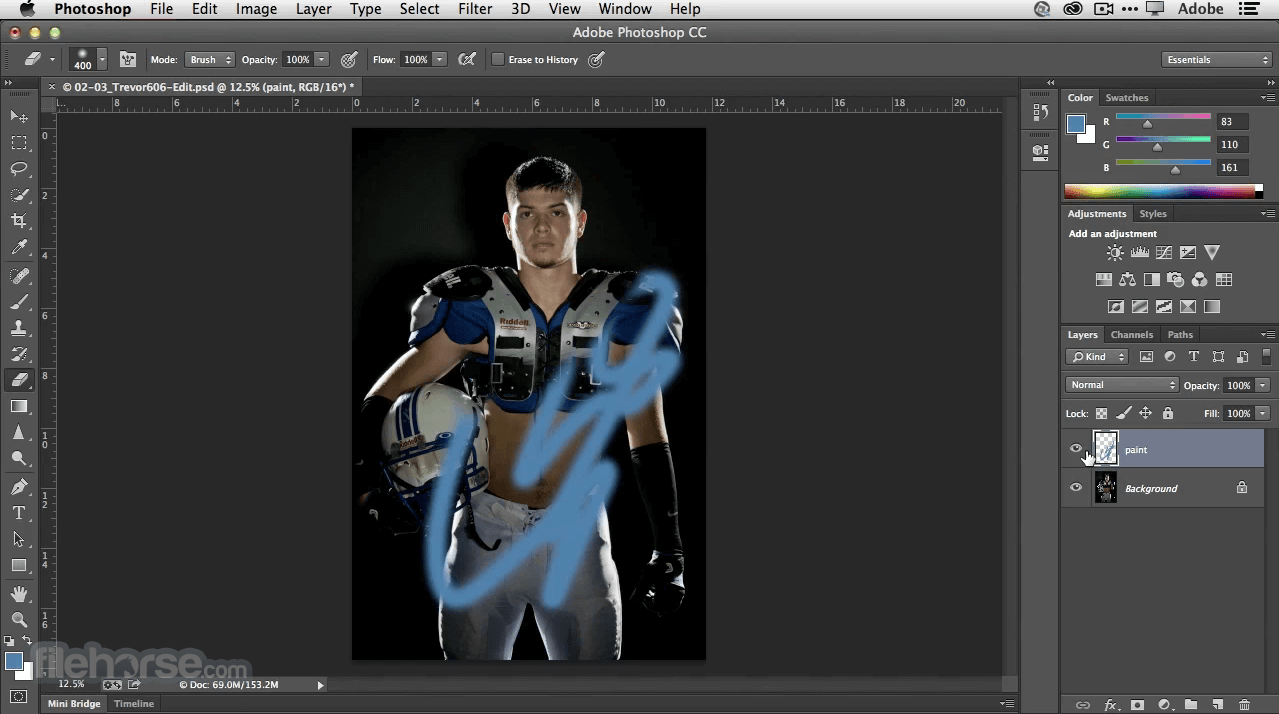Enable Erase to History checkbox
This screenshot has width=1279, height=714.
[497, 60]
